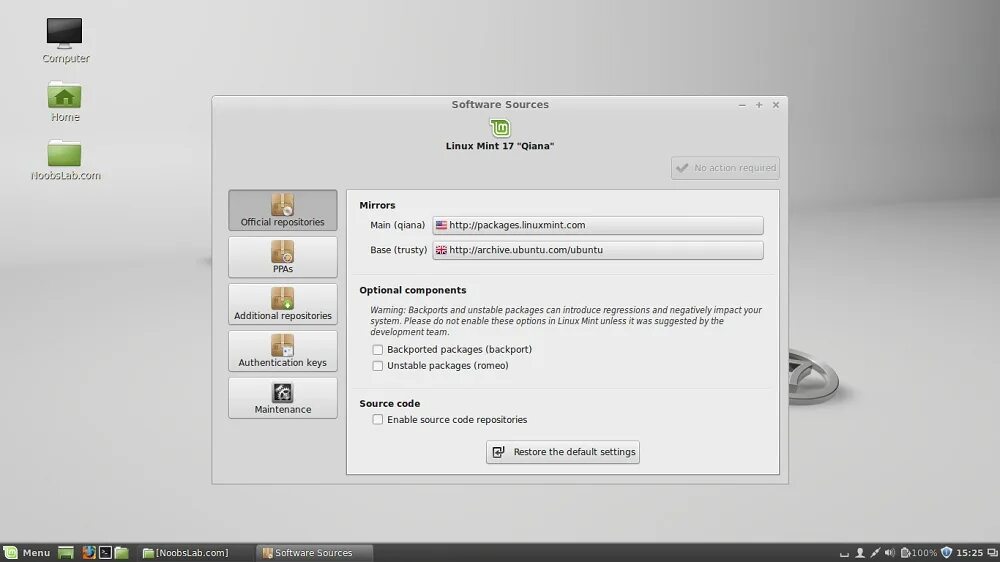
Task: Open the volume control tray icon
Action: pos(890,552)
